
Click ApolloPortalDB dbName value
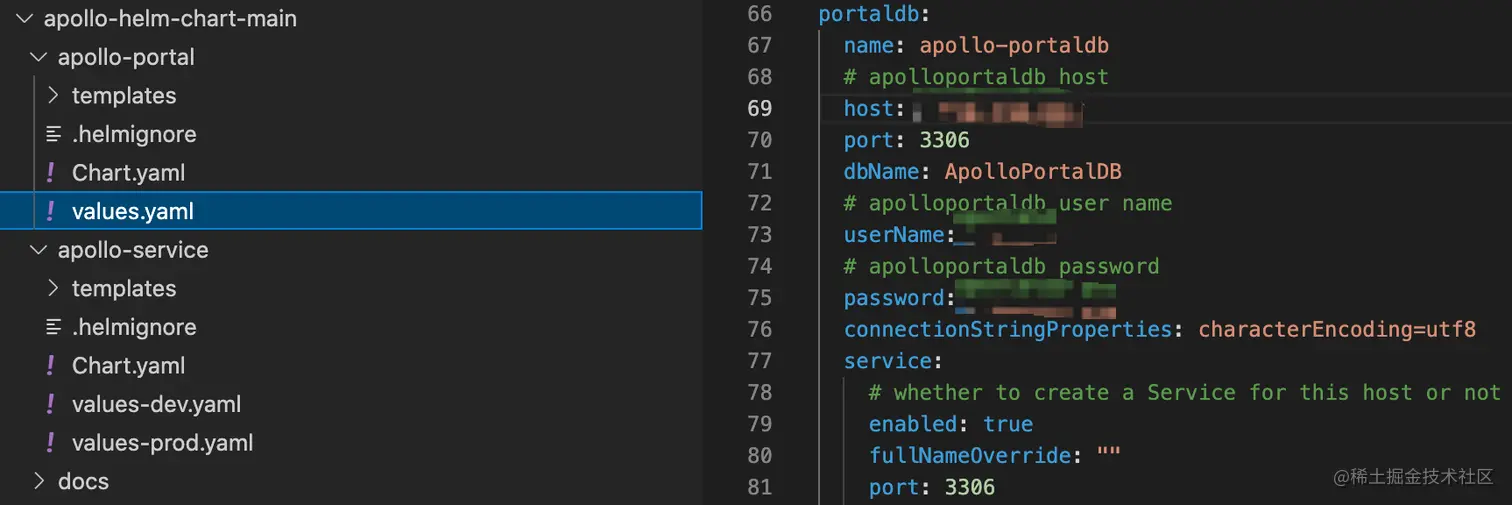[1033, 171]
